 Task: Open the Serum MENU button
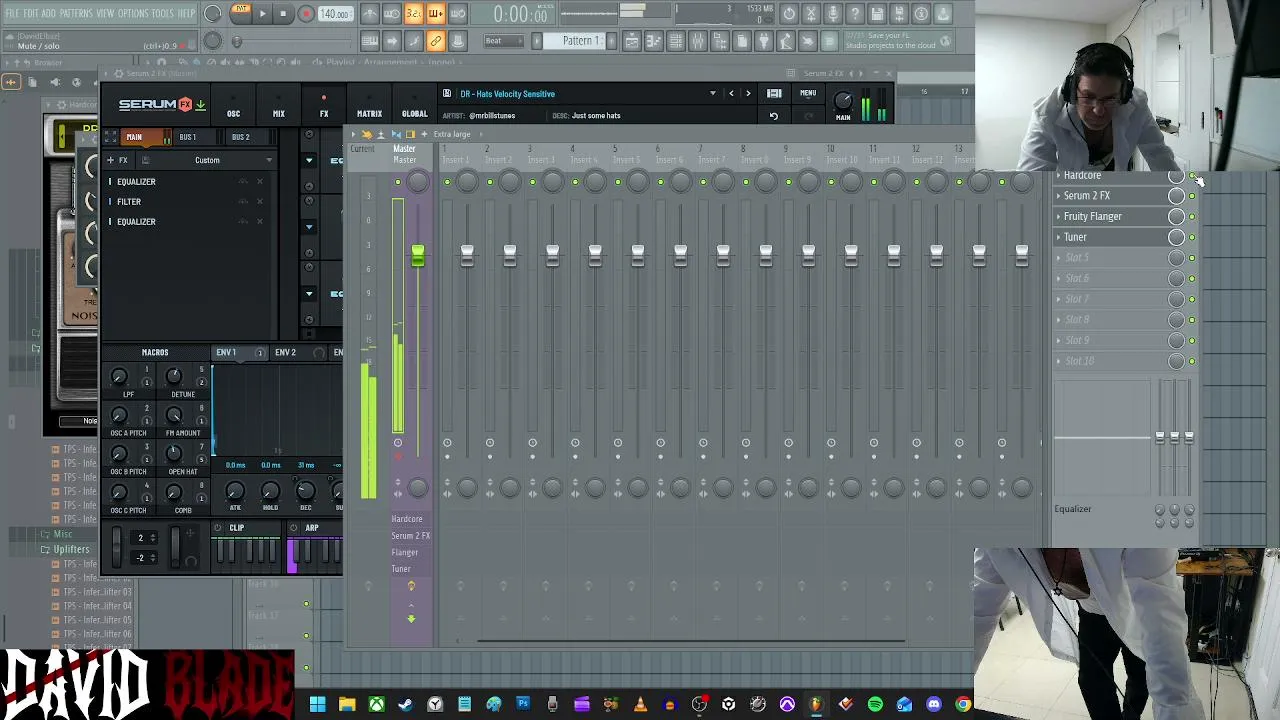click(x=808, y=94)
